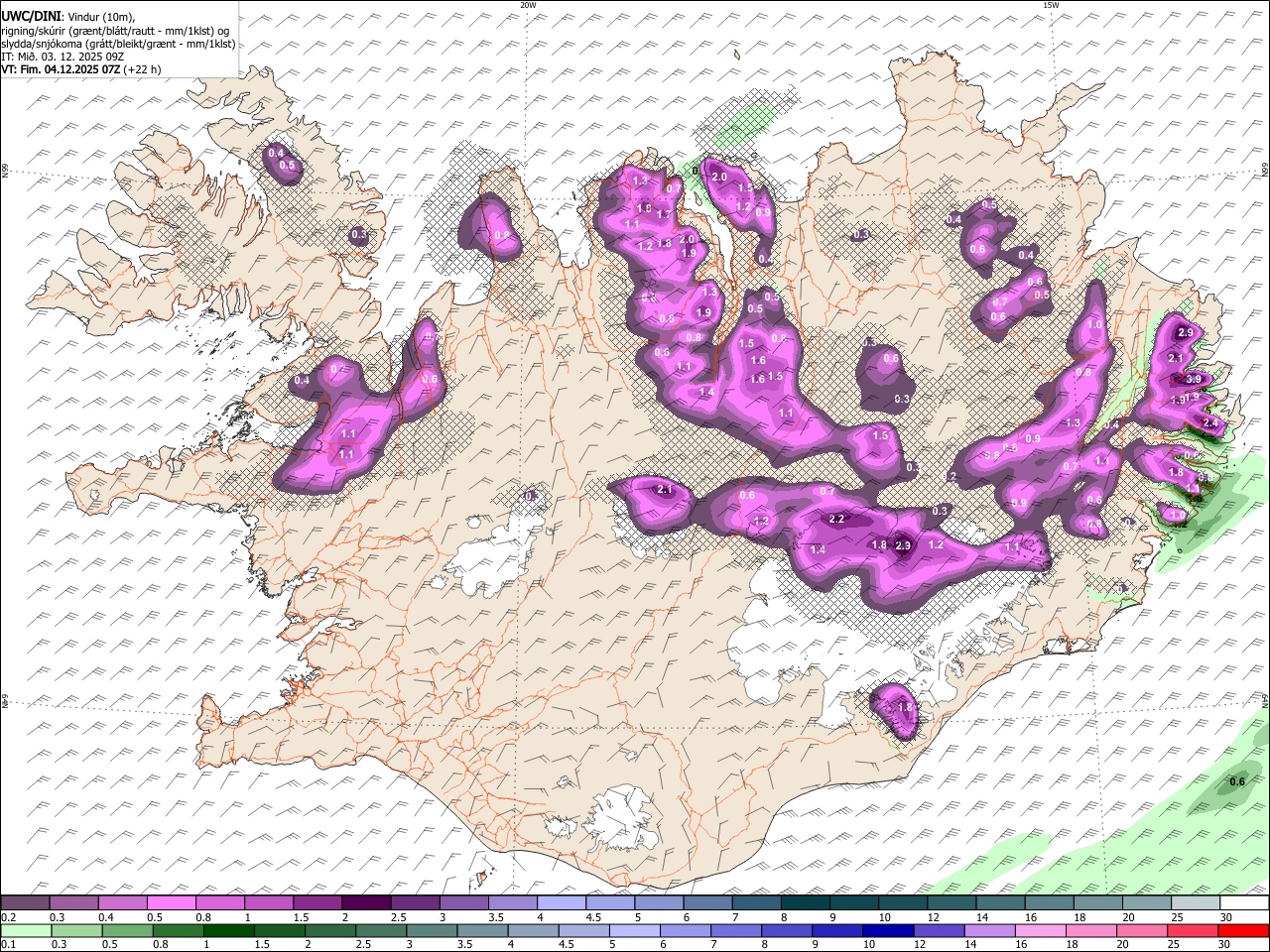Click the 2.2 precipitation value in central highlands
This screenshot has width=1270, height=952.
[836, 519]
